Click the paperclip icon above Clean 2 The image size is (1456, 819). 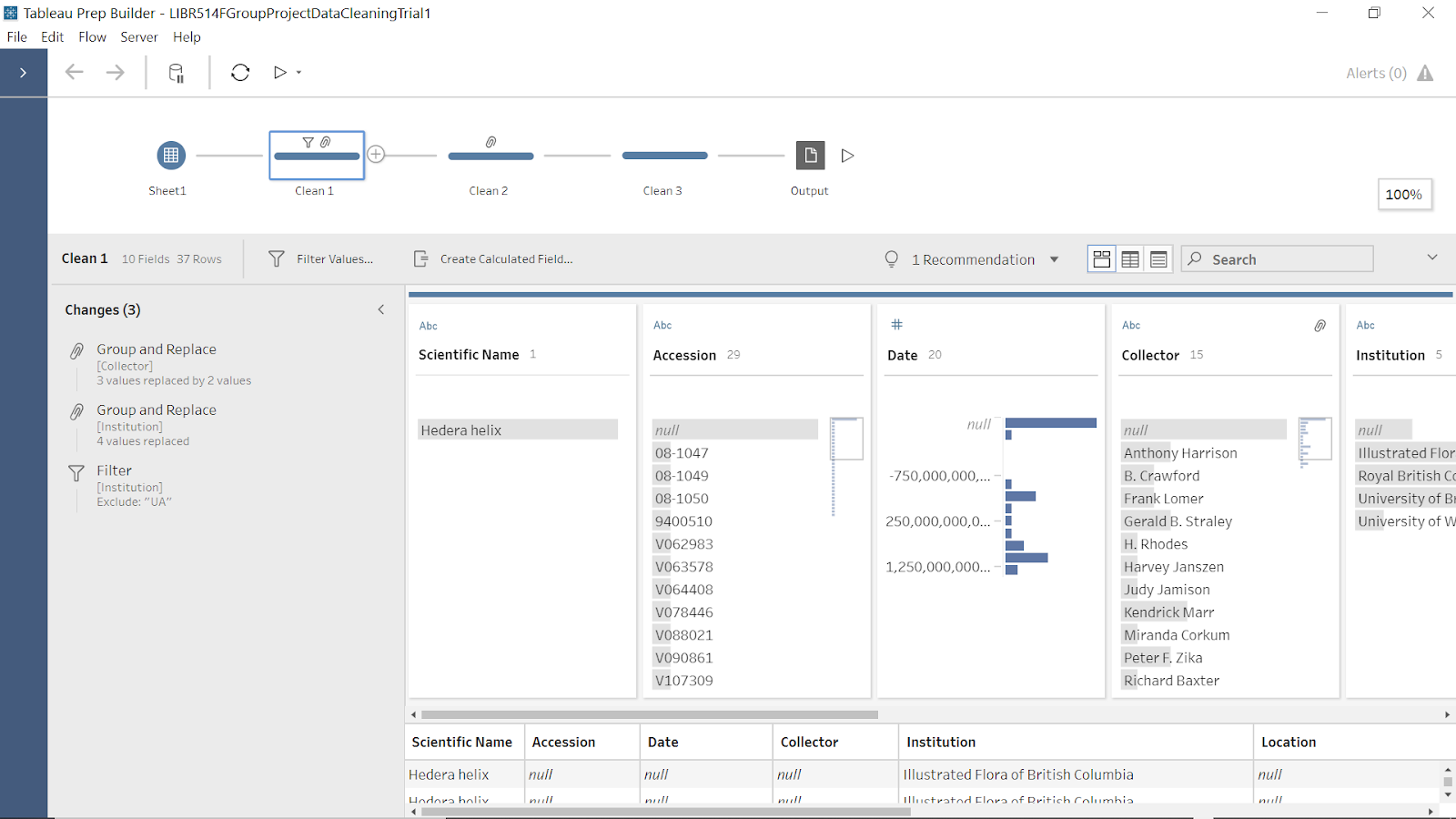pos(490,142)
